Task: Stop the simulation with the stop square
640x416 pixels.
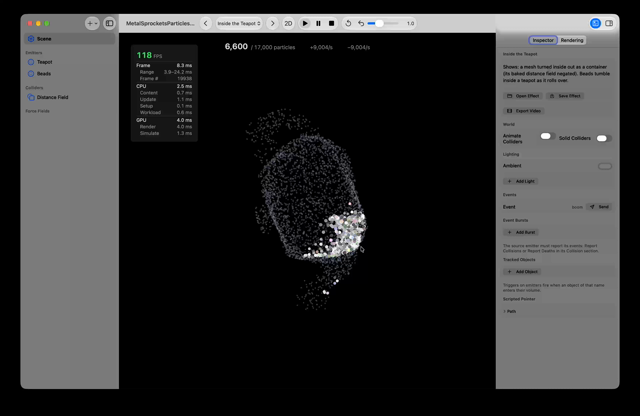Action: [331, 23]
